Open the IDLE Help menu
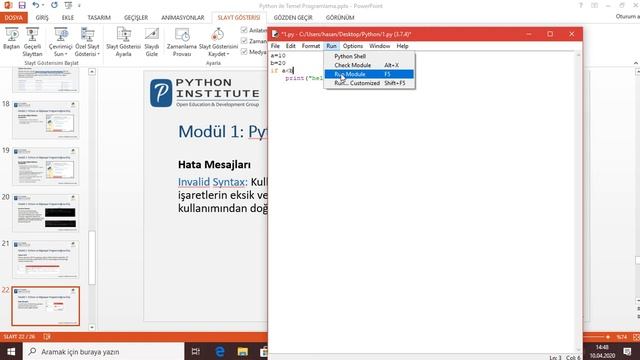Viewport: 640px width, 360px height. [402, 46]
